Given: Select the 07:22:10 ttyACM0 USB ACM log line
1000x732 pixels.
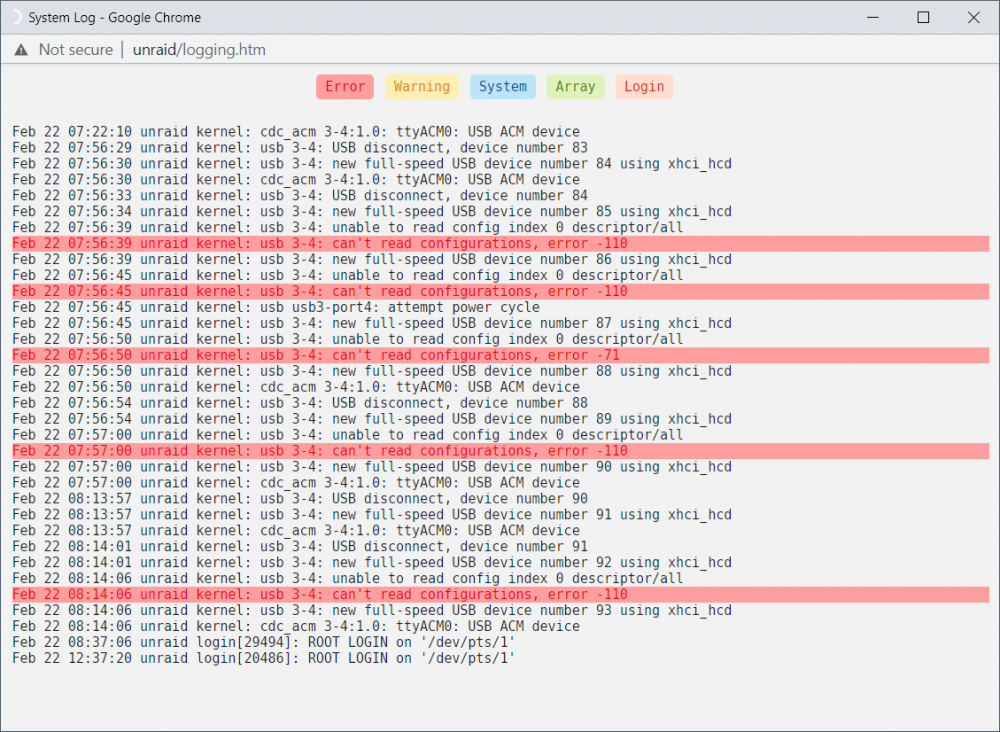Looking at the screenshot, I should [x=296, y=132].
